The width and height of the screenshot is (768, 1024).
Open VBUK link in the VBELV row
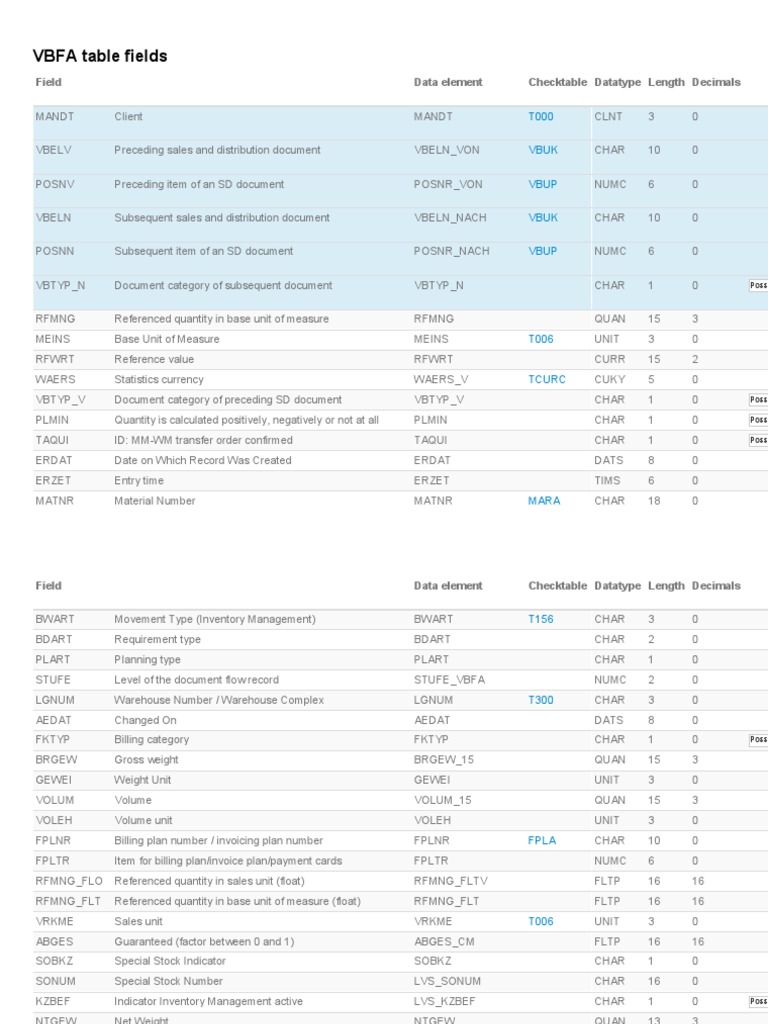point(542,150)
